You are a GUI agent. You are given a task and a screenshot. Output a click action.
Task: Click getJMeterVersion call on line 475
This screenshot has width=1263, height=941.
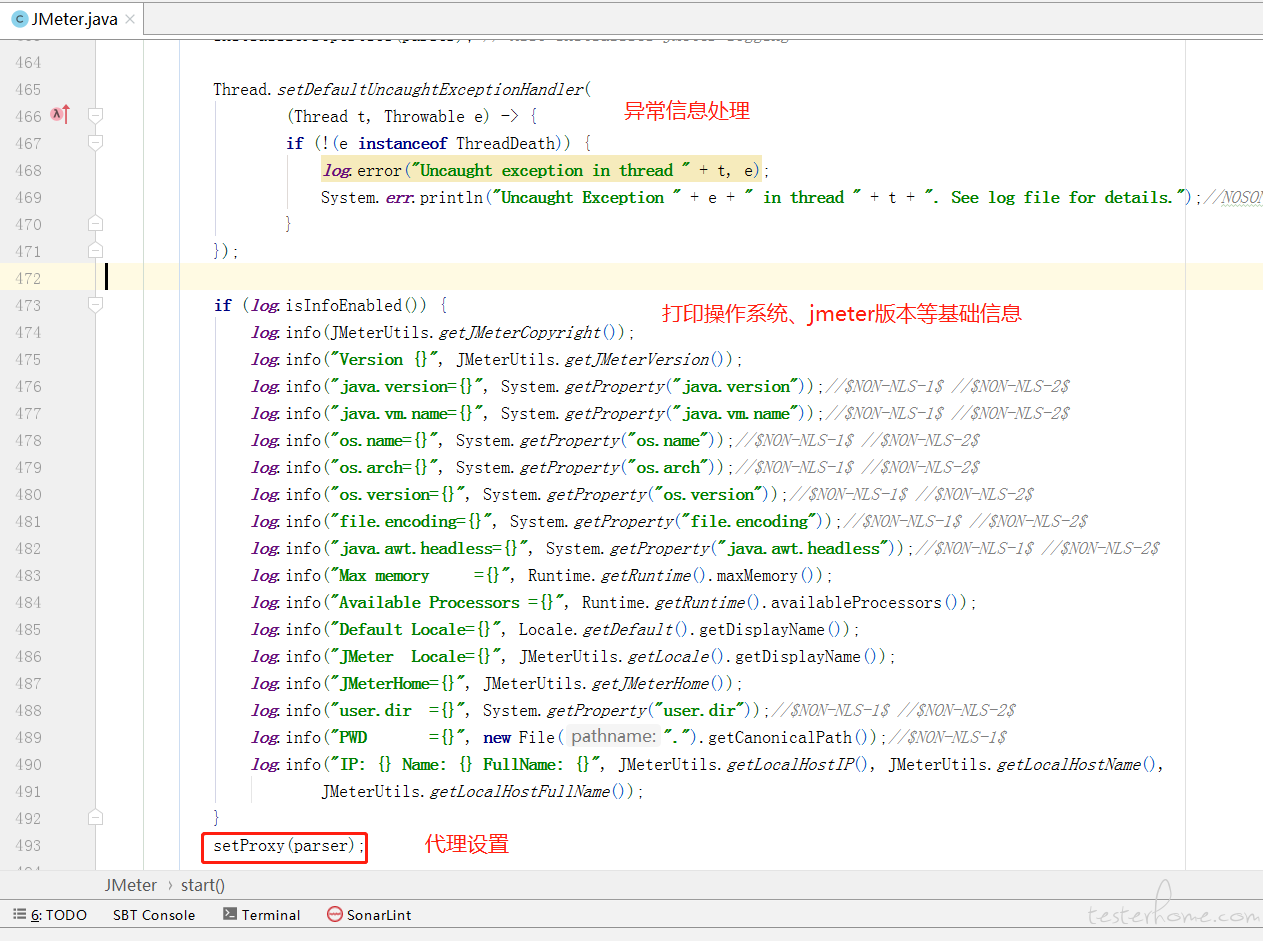(x=637, y=359)
